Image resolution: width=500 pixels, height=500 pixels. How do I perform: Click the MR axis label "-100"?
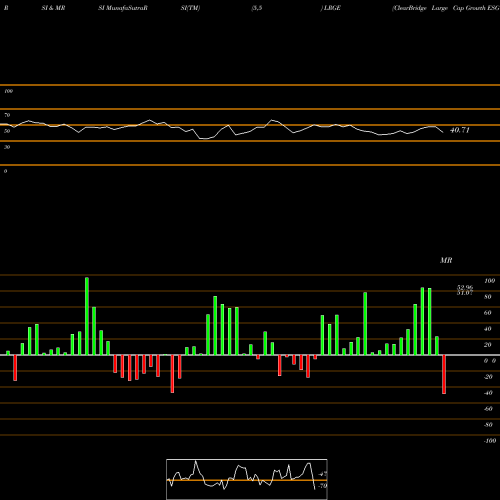490,441
